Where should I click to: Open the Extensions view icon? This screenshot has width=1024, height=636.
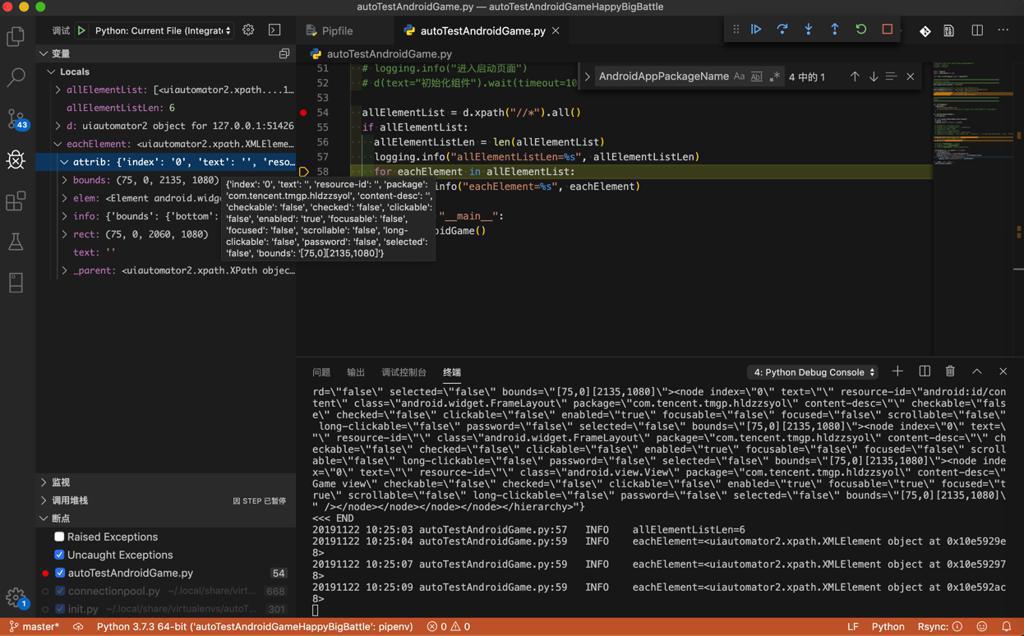[x=16, y=201]
